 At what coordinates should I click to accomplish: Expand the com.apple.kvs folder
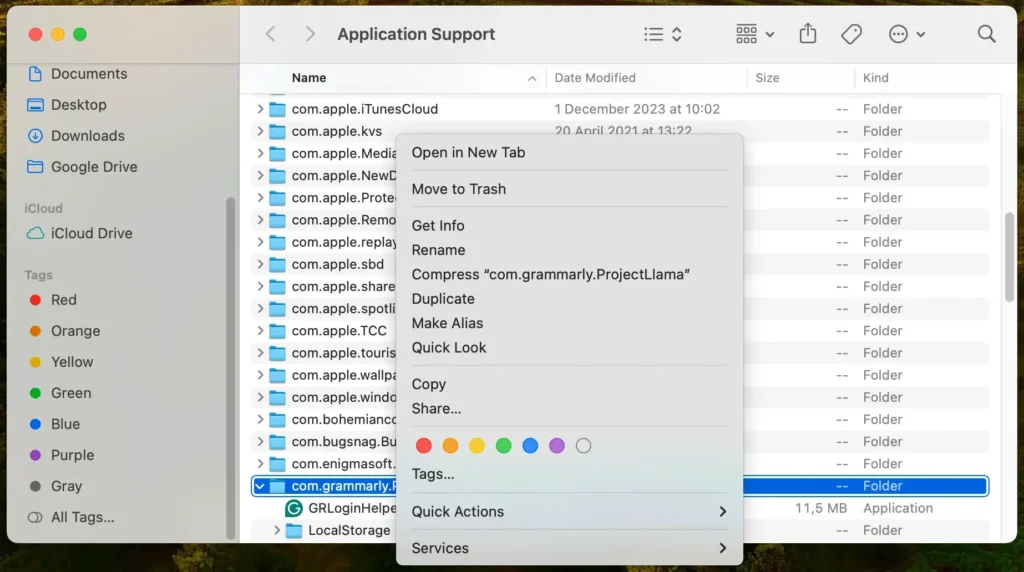[260, 131]
